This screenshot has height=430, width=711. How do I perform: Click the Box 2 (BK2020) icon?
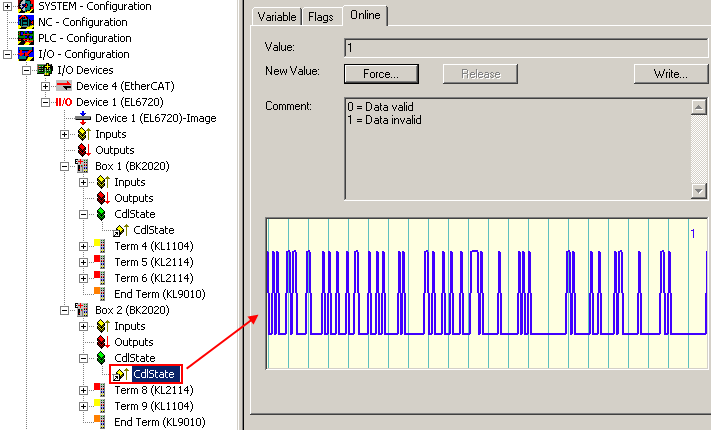coord(82,310)
